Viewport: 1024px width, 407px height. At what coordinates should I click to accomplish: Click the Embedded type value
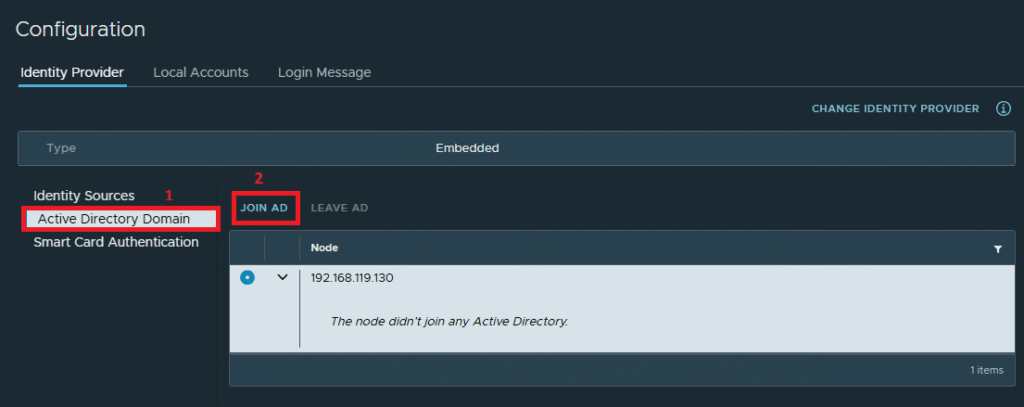(467, 148)
